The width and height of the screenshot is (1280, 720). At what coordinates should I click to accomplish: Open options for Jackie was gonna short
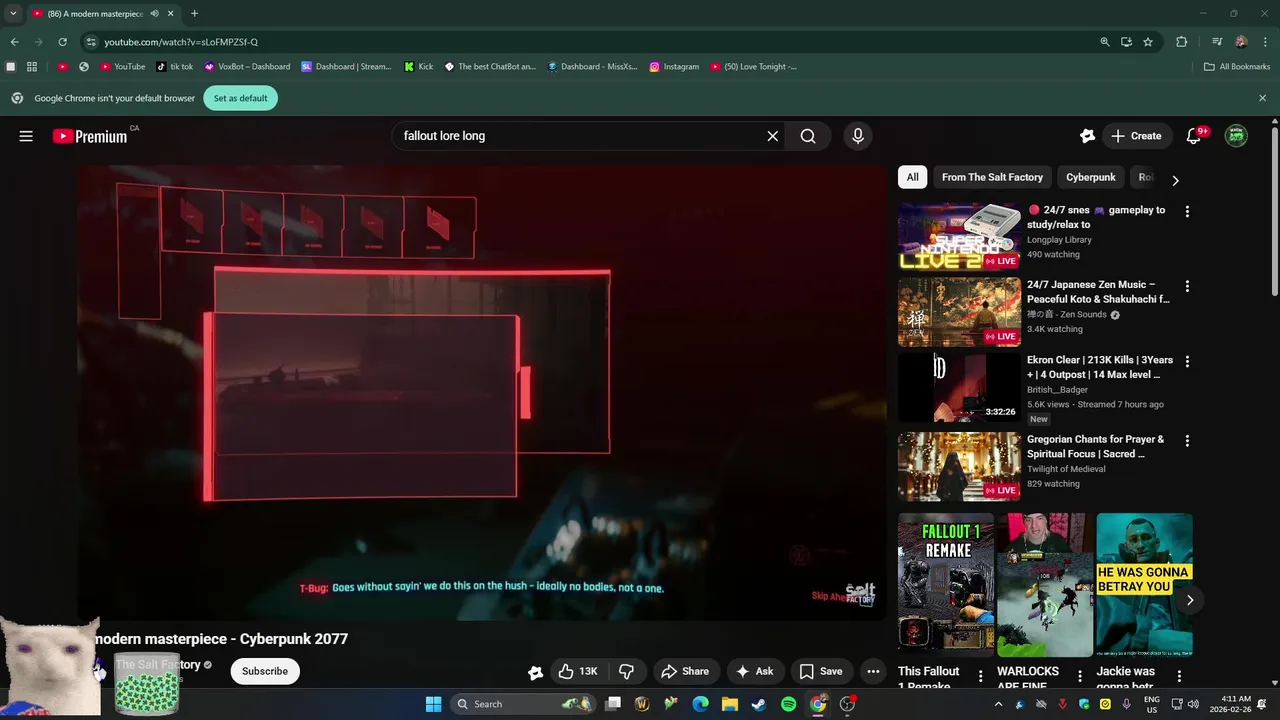(x=1179, y=677)
